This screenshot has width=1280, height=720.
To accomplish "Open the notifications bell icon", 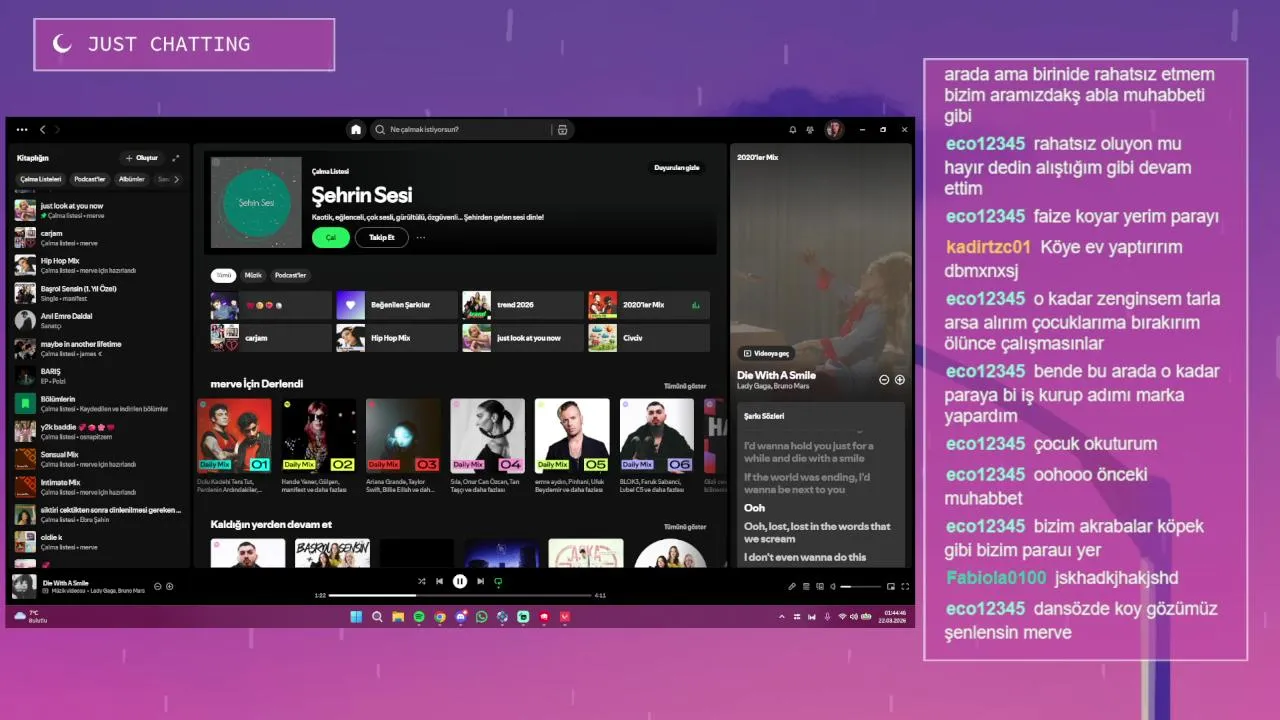I will (x=793, y=129).
